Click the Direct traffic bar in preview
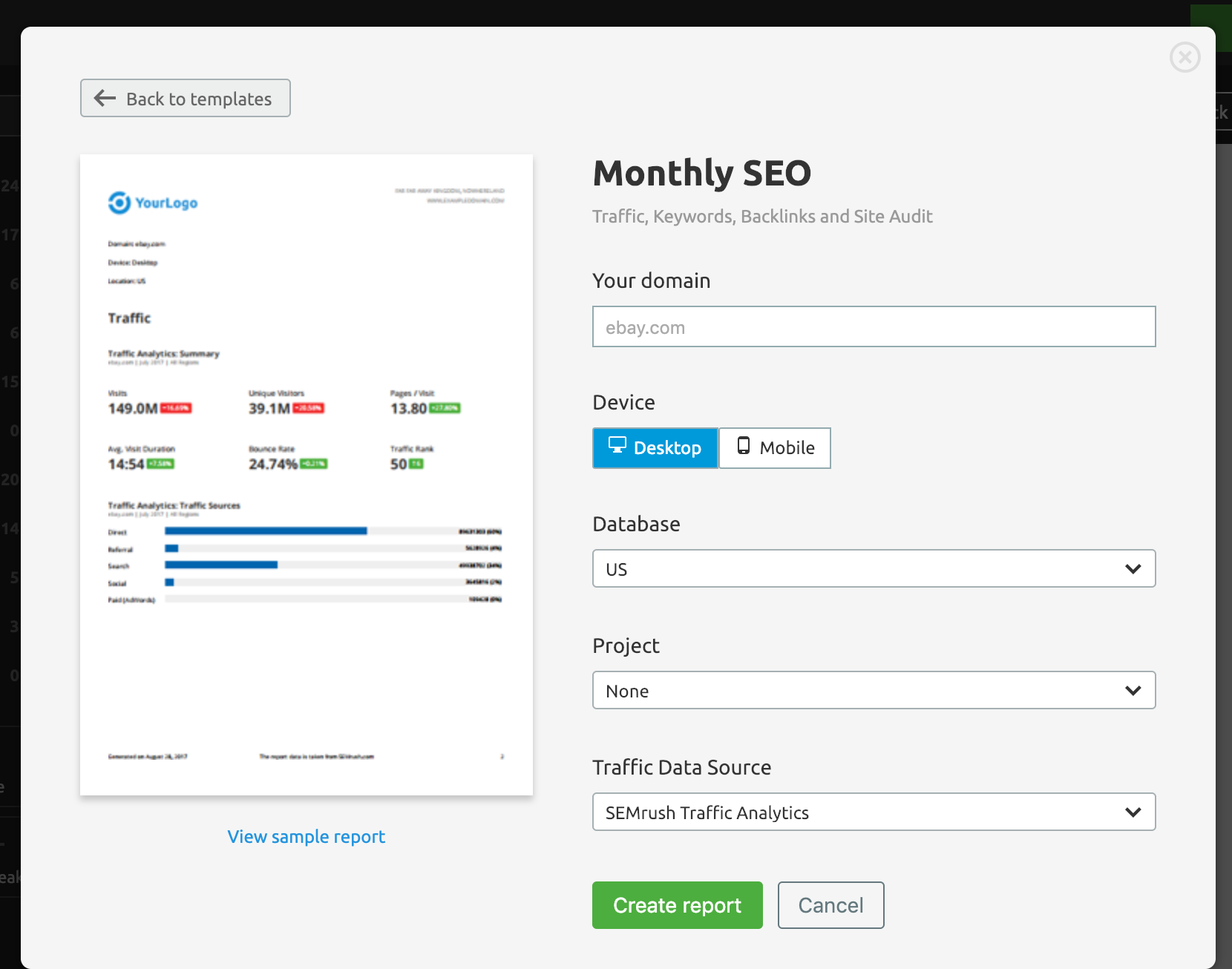1232x969 pixels. 266,531
